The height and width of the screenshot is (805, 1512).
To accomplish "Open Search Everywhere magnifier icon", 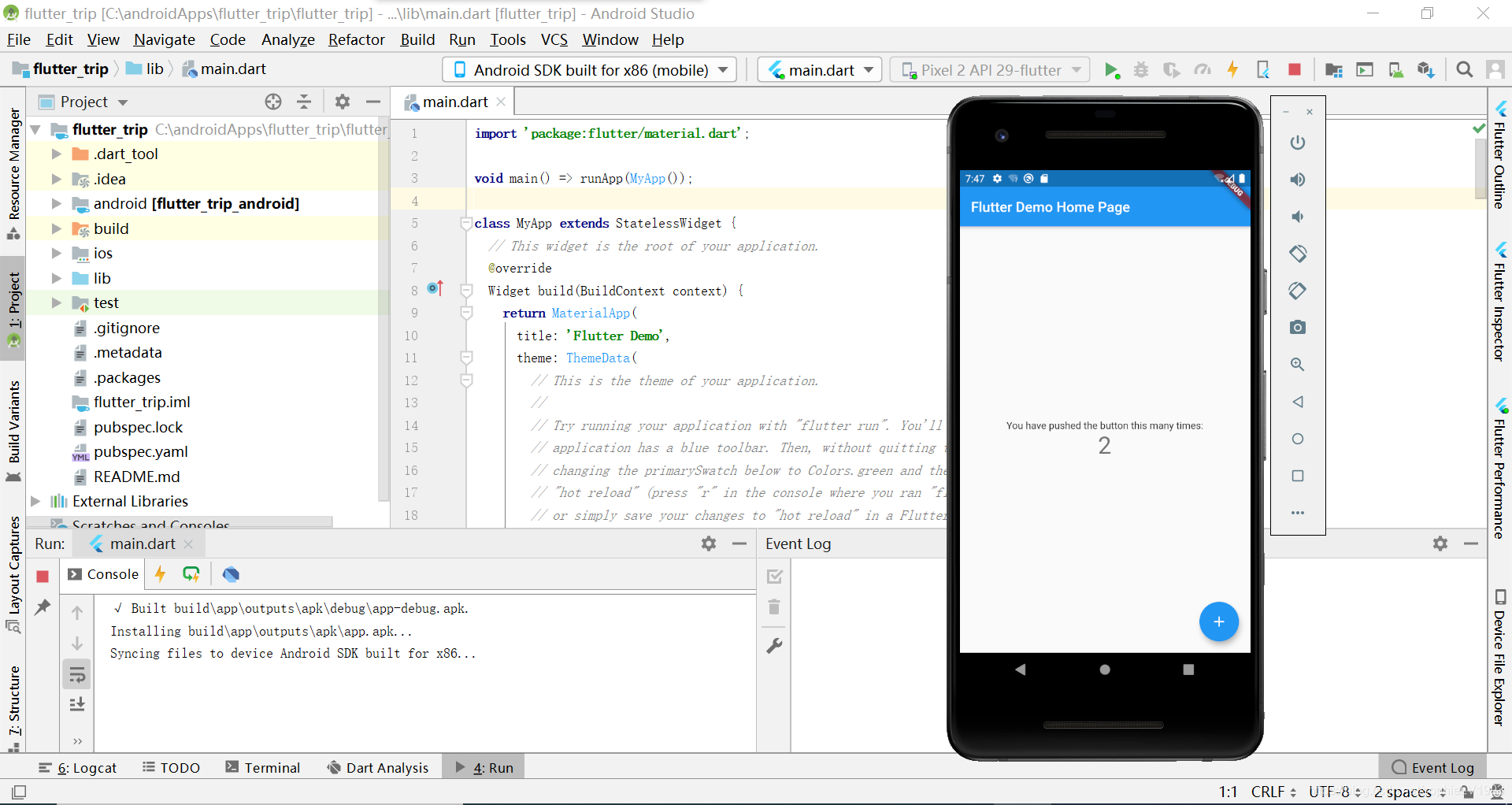I will point(1464,70).
